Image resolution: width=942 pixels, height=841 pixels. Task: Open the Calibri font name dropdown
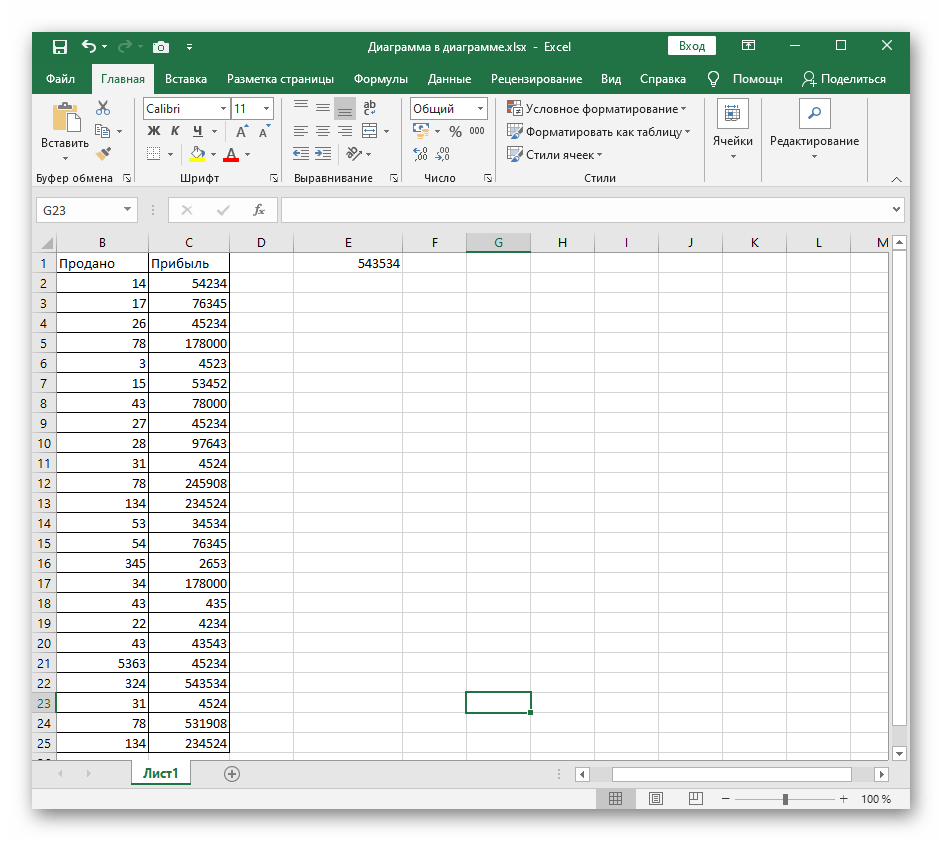(x=223, y=109)
